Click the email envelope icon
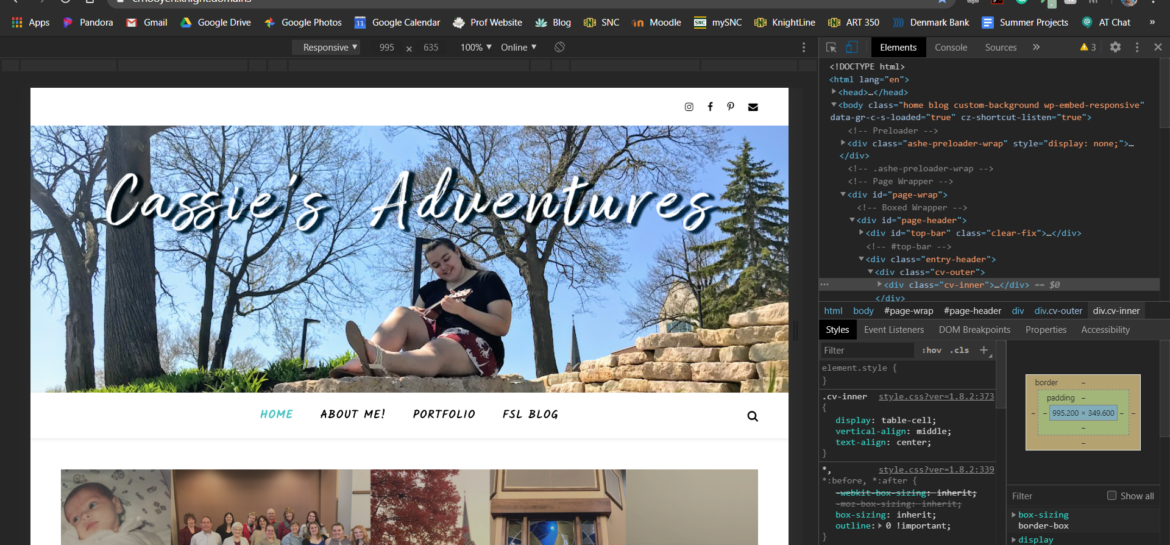The width and height of the screenshot is (1170, 545). (x=753, y=107)
